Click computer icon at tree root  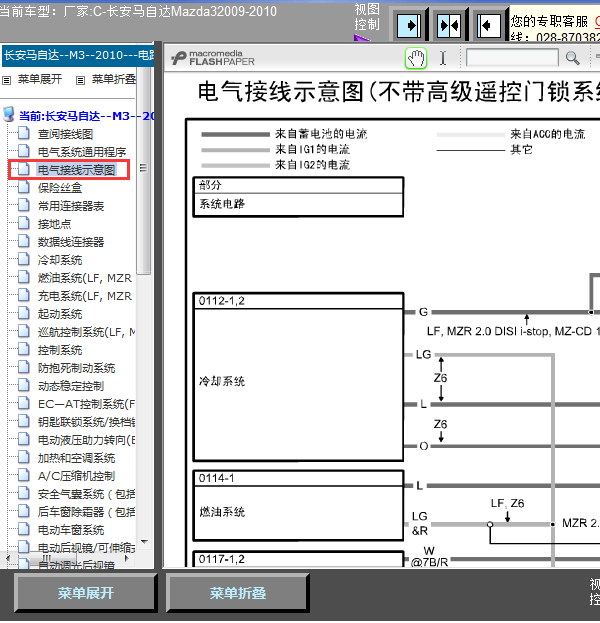click(9, 114)
